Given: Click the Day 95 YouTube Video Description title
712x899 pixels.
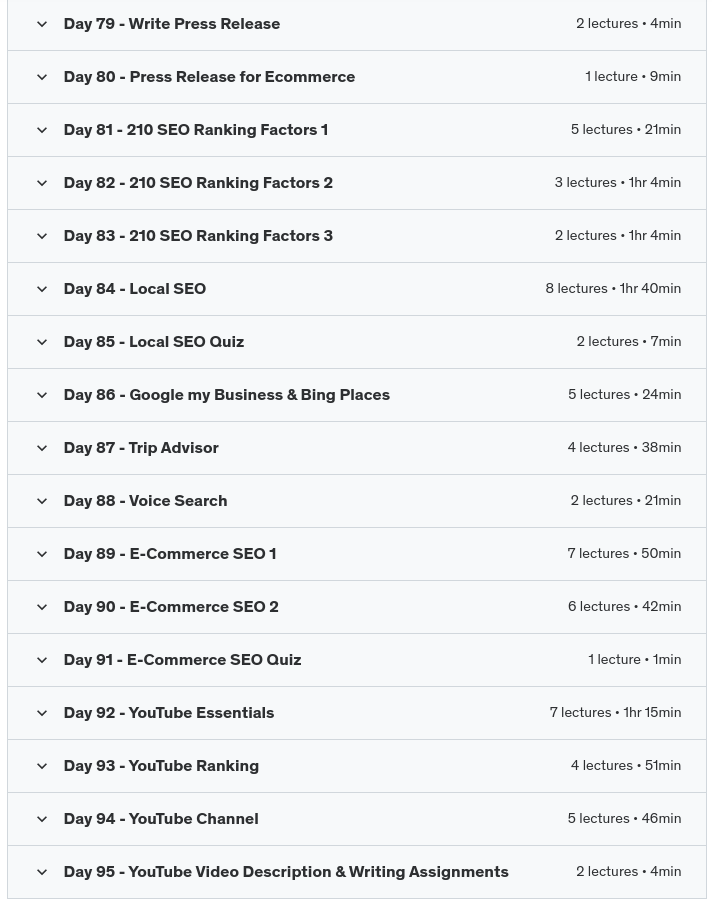Looking at the screenshot, I should (x=286, y=872).
